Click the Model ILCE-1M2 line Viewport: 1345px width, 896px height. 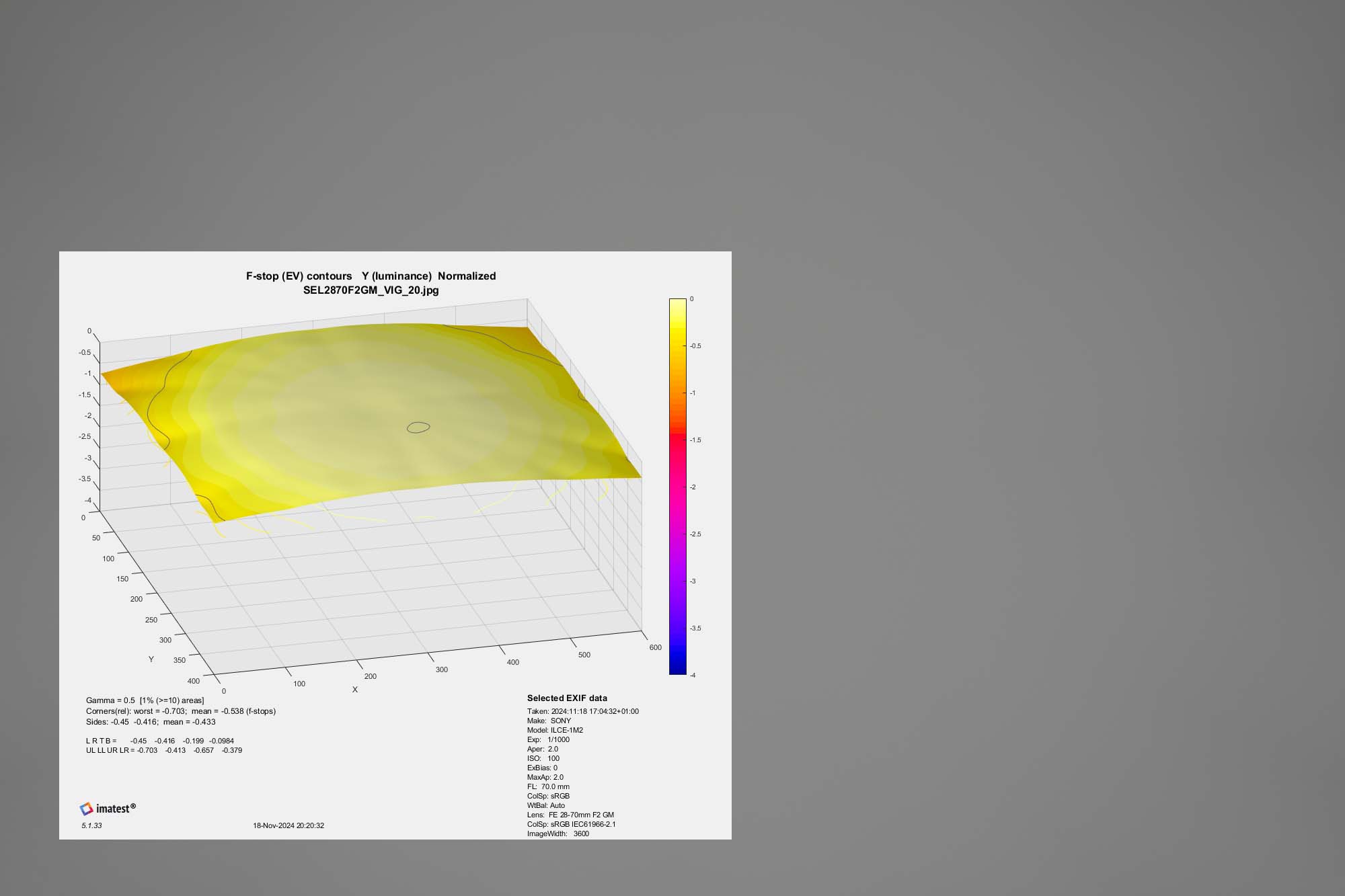click(555, 730)
